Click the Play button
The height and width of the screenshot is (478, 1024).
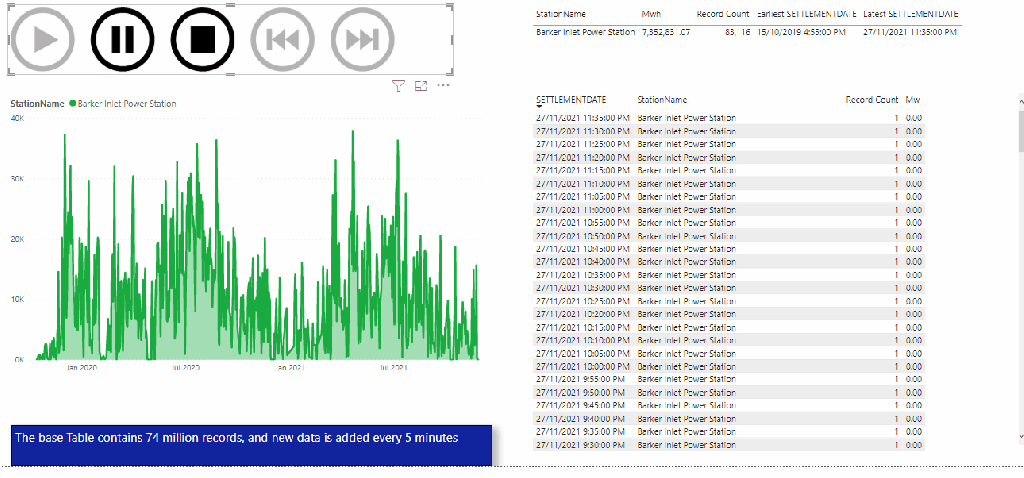pos(42,39)
